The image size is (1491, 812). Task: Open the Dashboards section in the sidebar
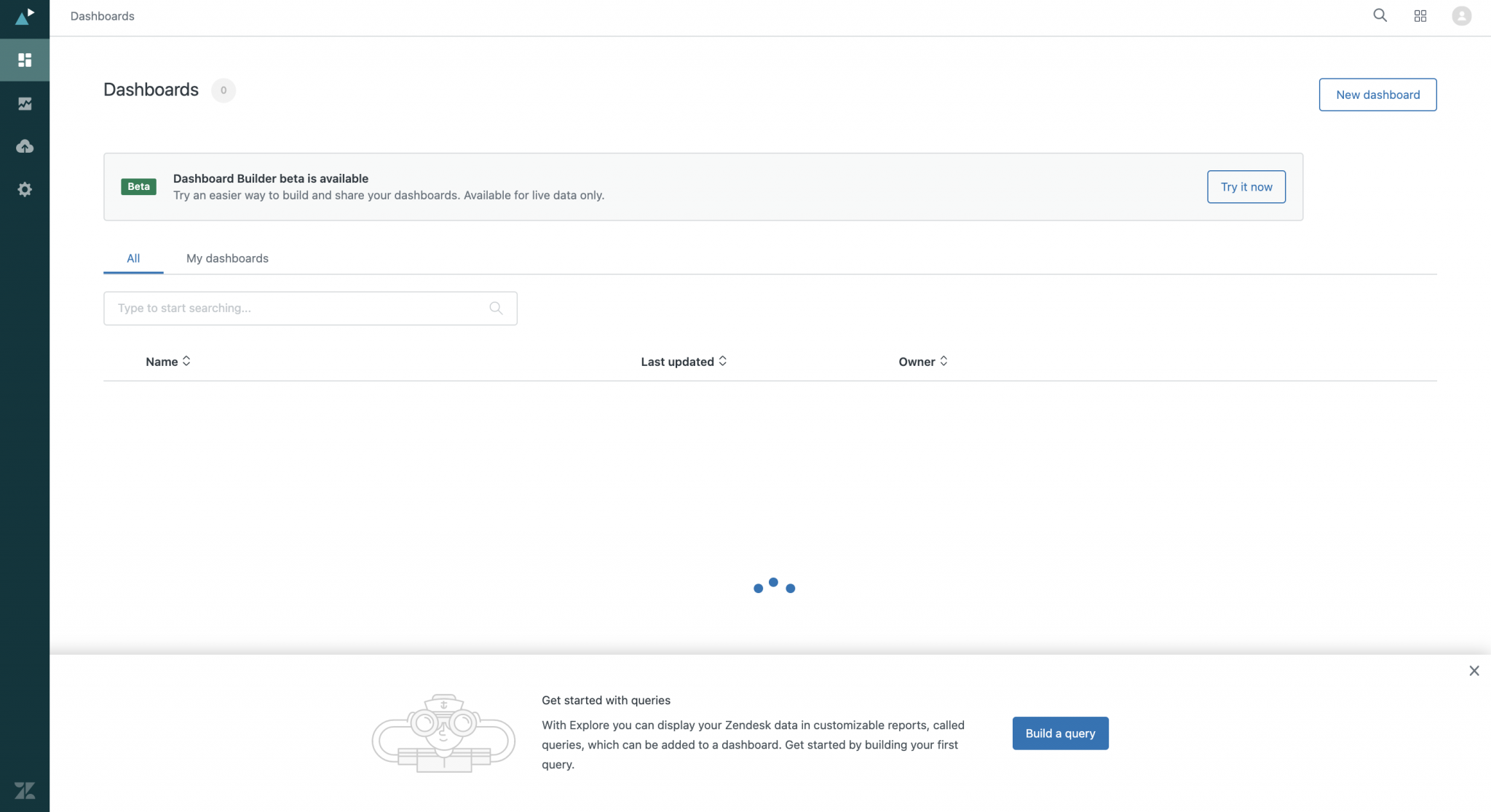(x=24, y=59)
